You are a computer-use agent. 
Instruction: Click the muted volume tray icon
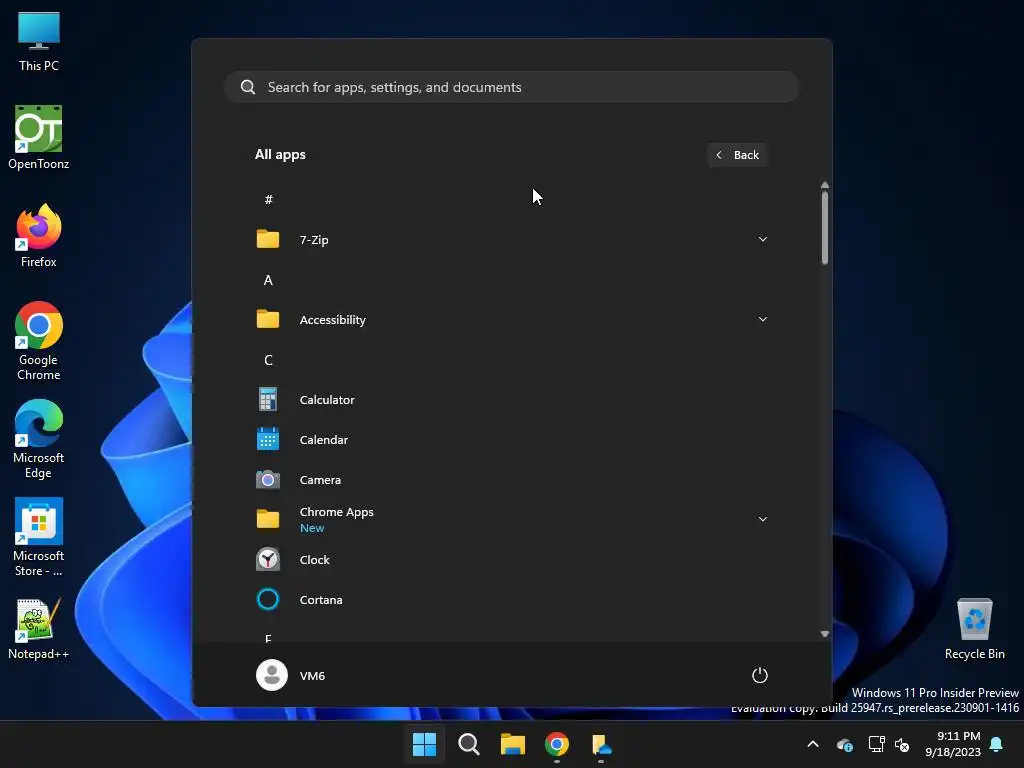pyautogui.click(x=902, y=744)
